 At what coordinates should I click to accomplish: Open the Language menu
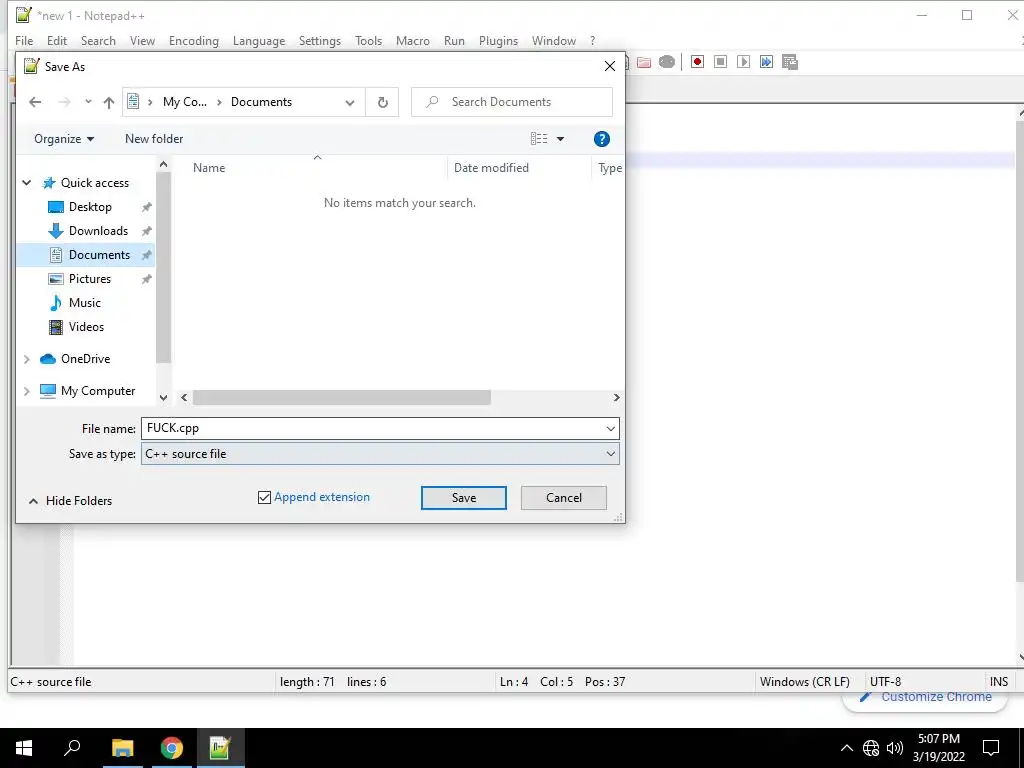[x=259, y=40]
